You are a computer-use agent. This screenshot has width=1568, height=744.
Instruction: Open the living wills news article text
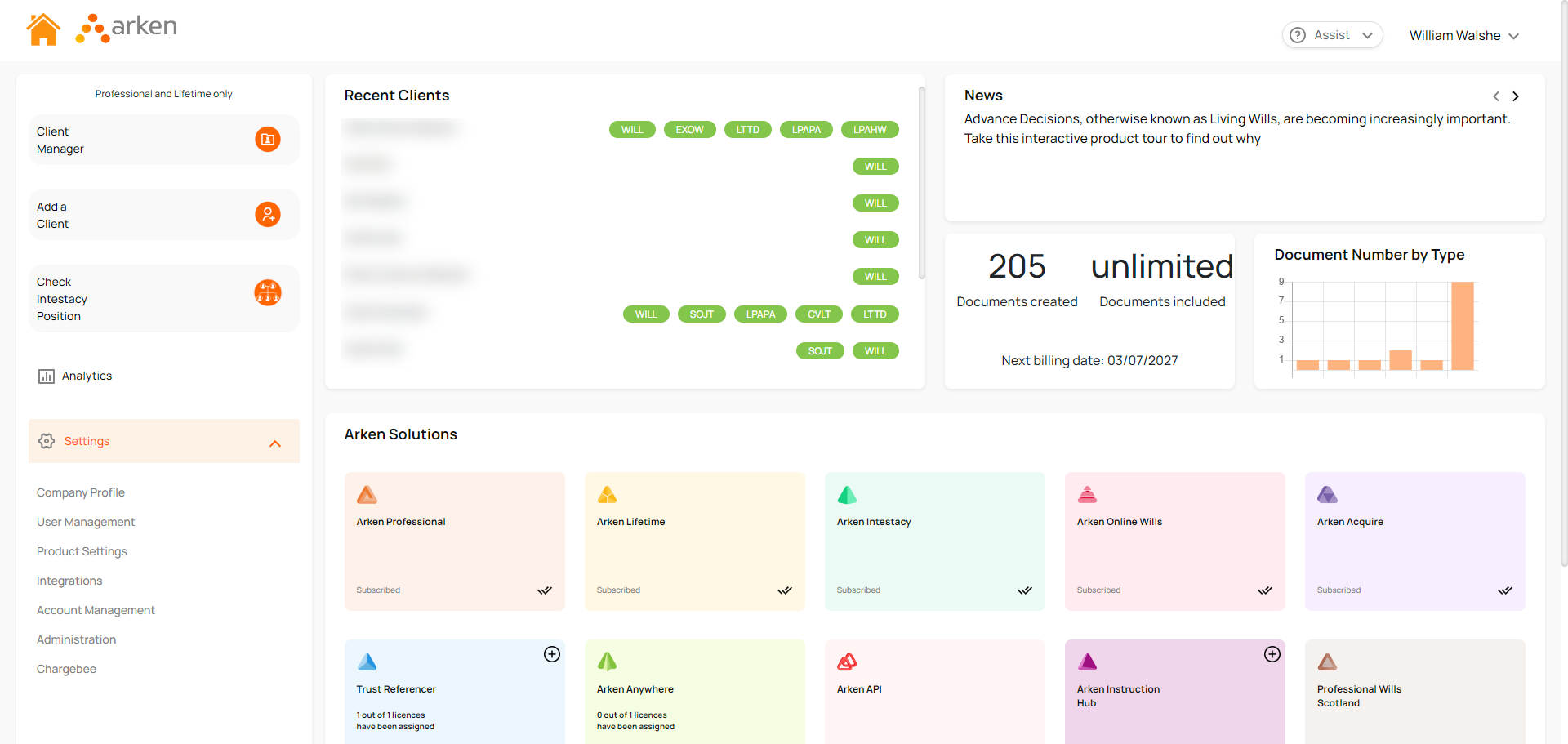(x=1237, y=129)
